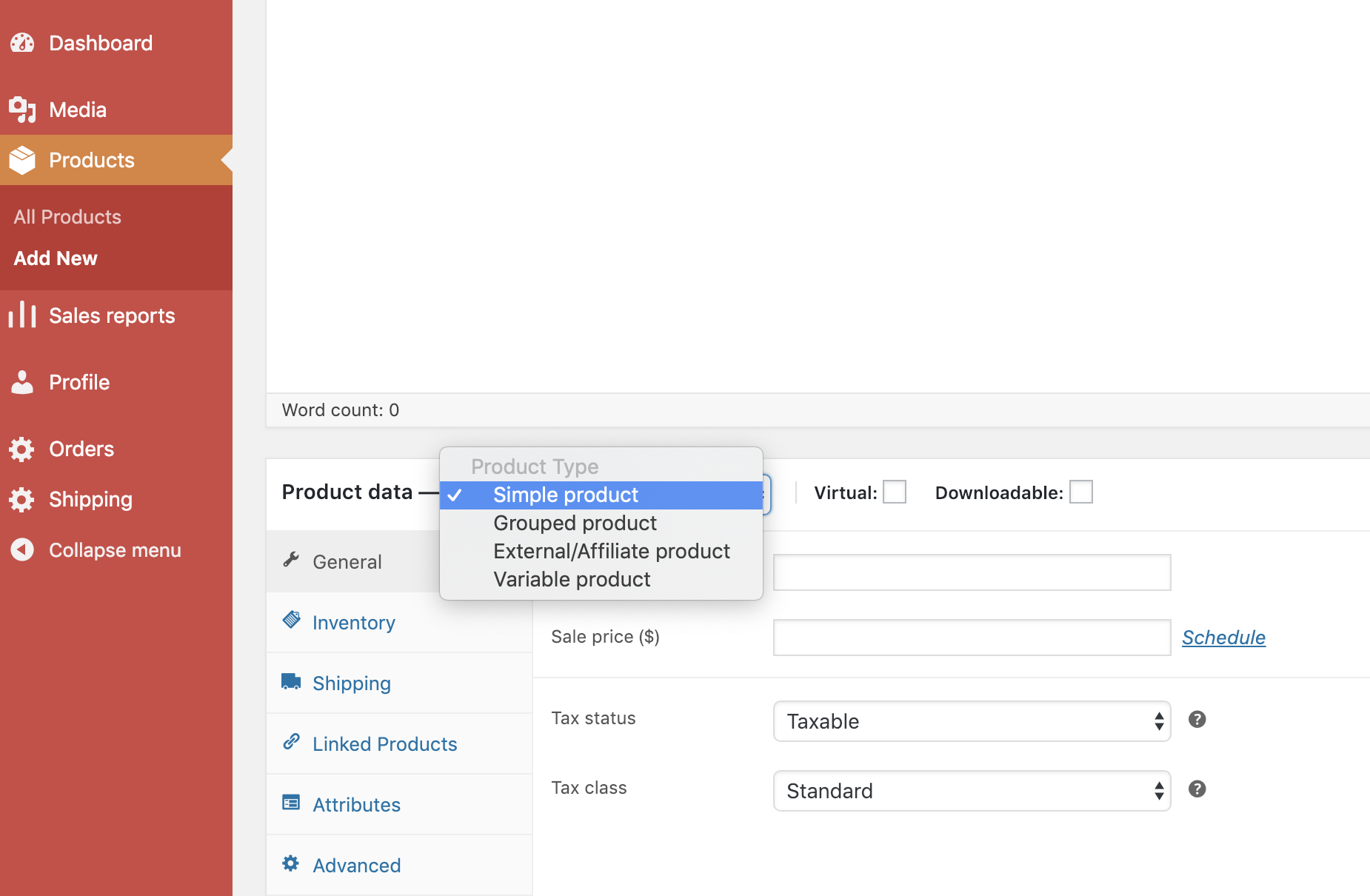Tick the Downloadable checkbox
Image resolution: width=1370 pixels, height=896 pixels.
[x=1080, y=492]
